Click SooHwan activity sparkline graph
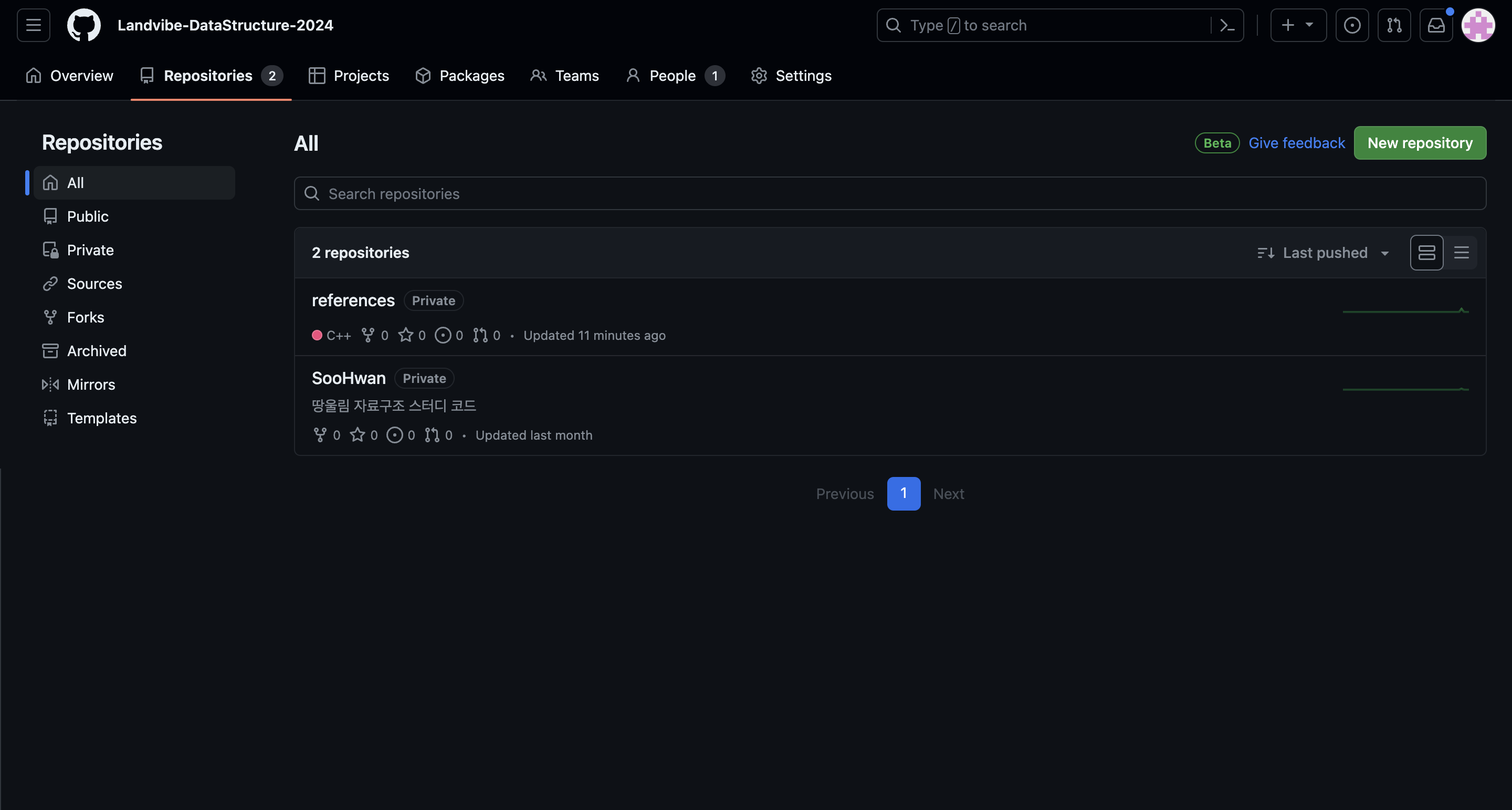 tap(1406, 388)
